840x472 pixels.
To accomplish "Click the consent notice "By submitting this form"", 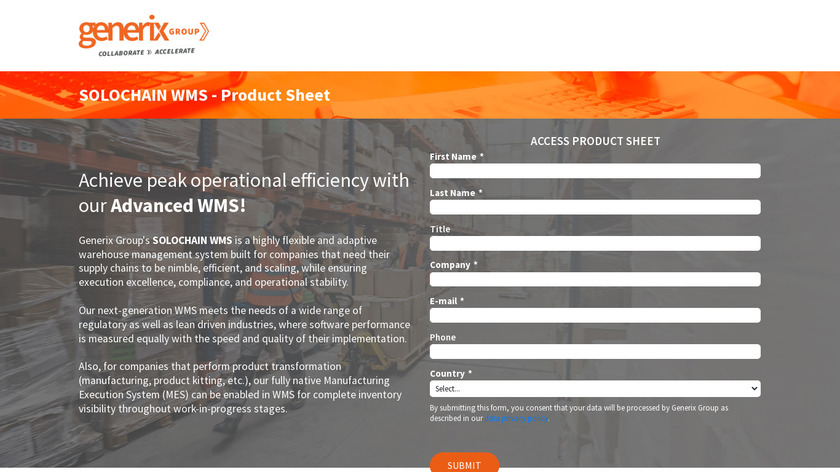I will tap(579, 413).
